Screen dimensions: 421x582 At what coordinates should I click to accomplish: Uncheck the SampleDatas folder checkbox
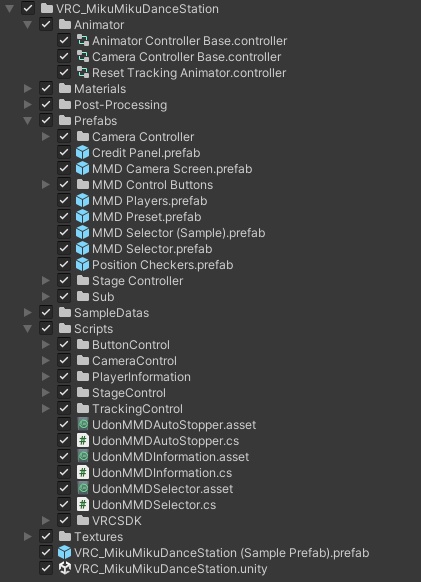(46, 312)
